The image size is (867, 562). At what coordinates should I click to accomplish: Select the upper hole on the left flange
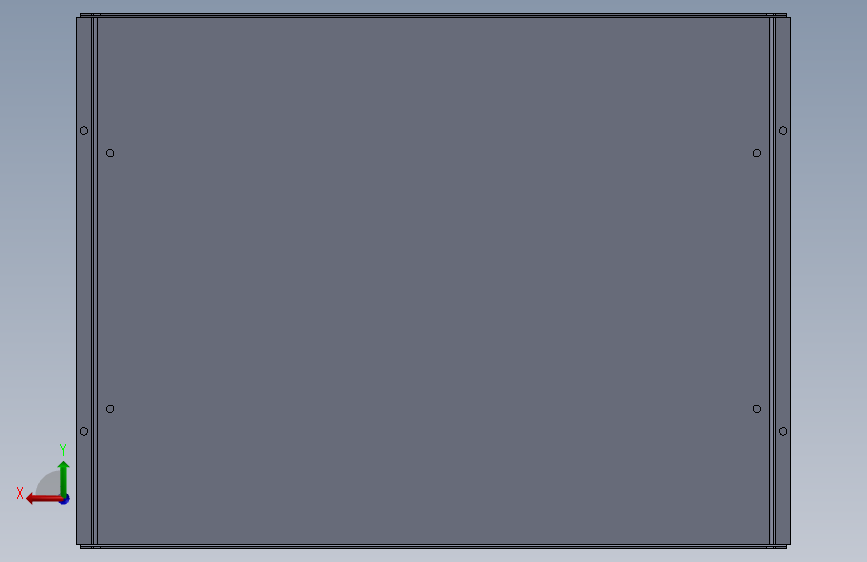pyautogui.click(x=84, y=131)
